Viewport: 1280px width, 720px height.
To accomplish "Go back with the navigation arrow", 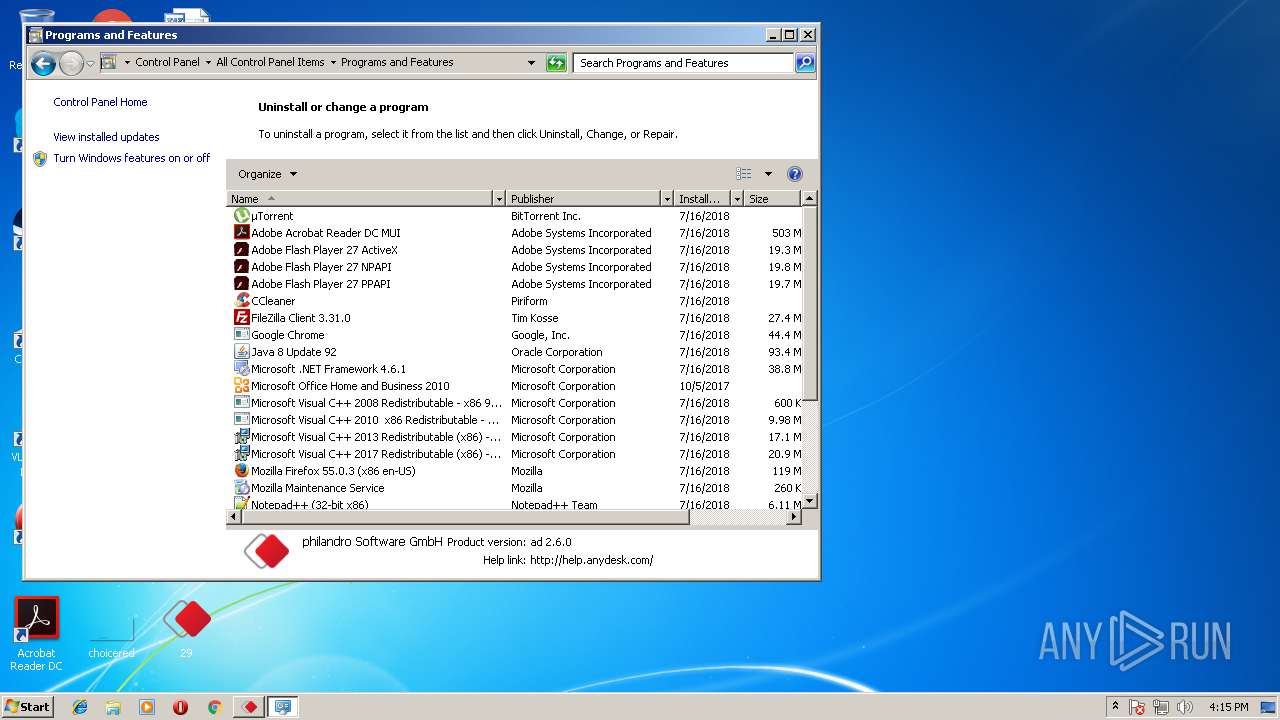I will (x=43, y=64).
